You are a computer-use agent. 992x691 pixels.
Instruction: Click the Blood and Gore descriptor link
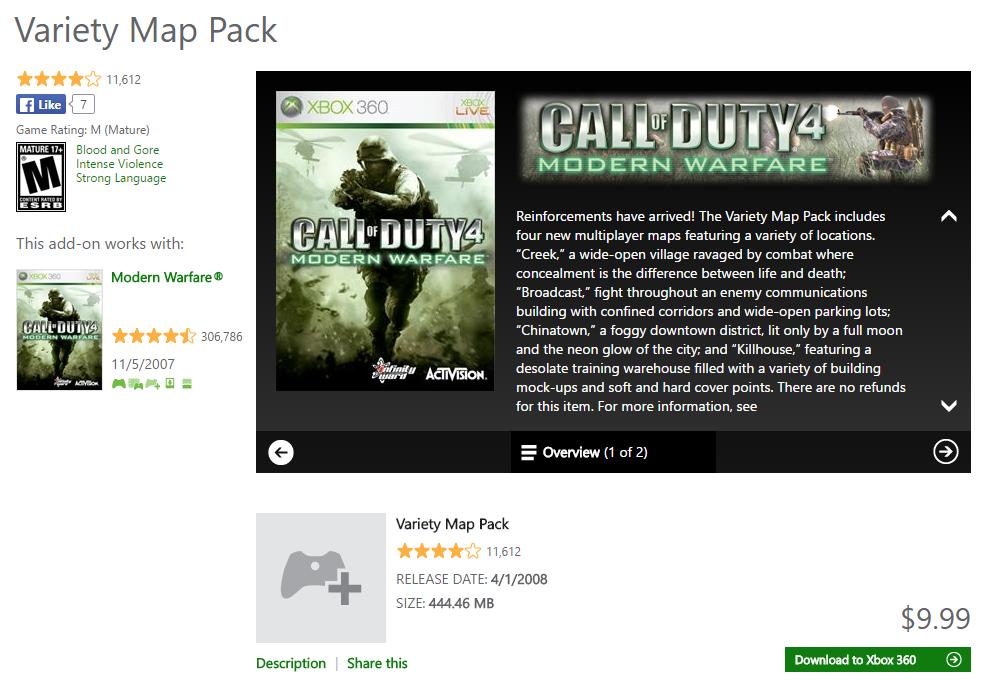117,150
